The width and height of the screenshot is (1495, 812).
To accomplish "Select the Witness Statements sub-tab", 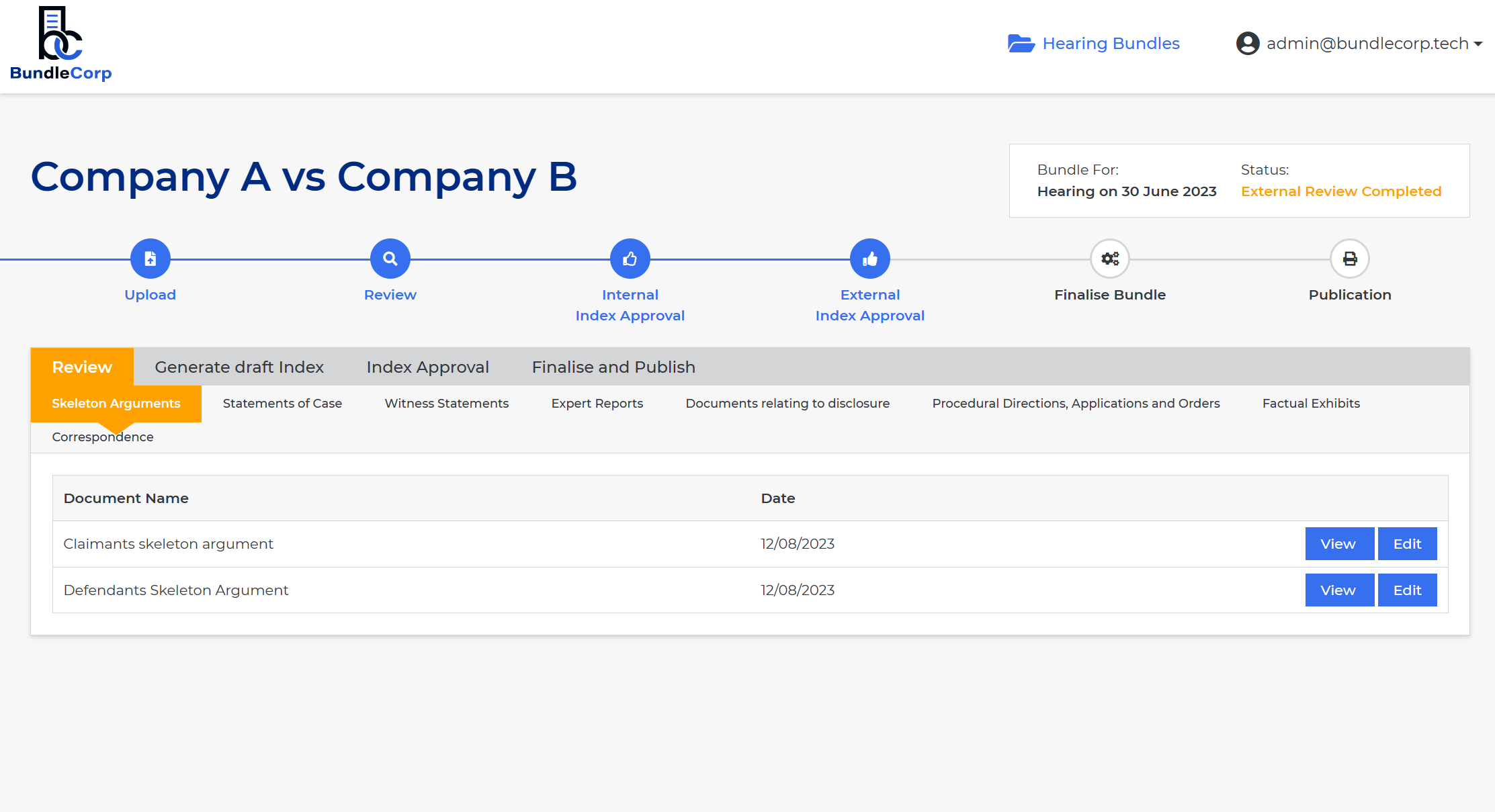I will (x=446, y=403).
